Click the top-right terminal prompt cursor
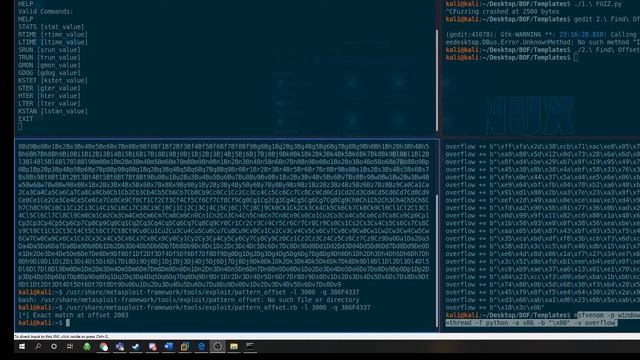Image resolution: width=640 pixels, height=360 pixels. [576, 58]
